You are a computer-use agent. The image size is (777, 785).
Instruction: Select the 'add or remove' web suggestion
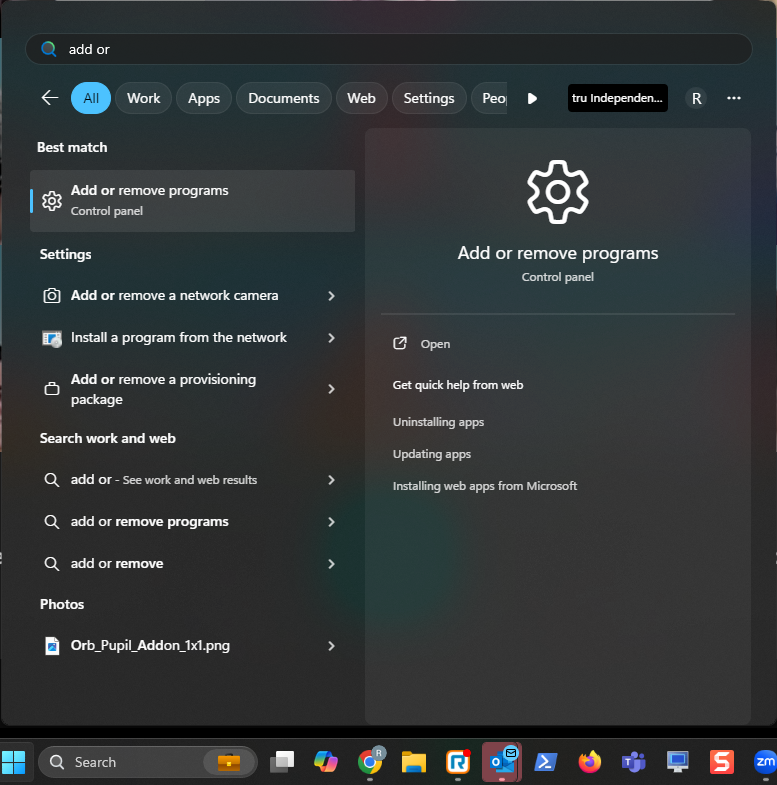(x=193, y=564)
